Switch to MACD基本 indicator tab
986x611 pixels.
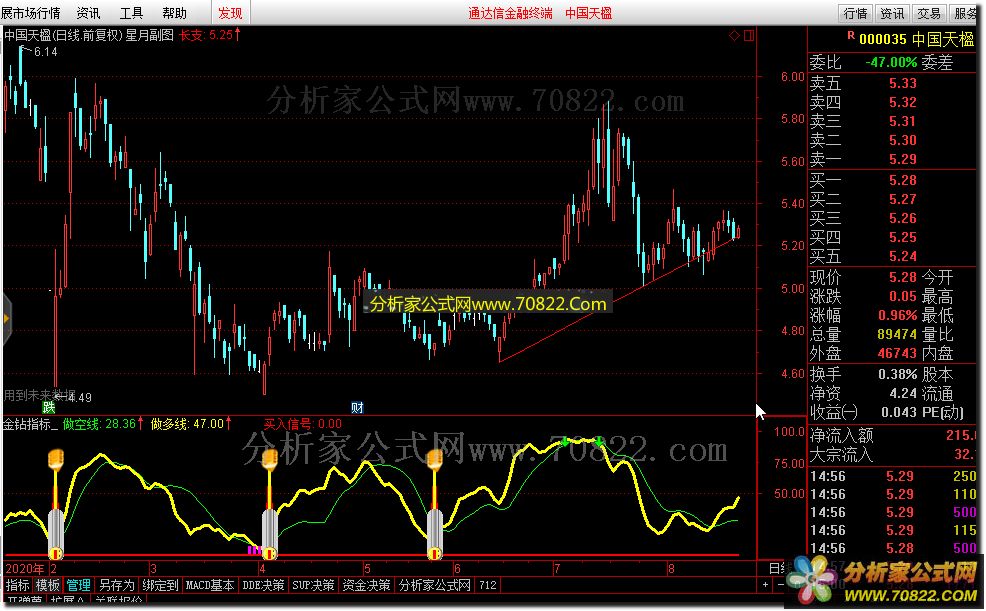coord(209,585)
